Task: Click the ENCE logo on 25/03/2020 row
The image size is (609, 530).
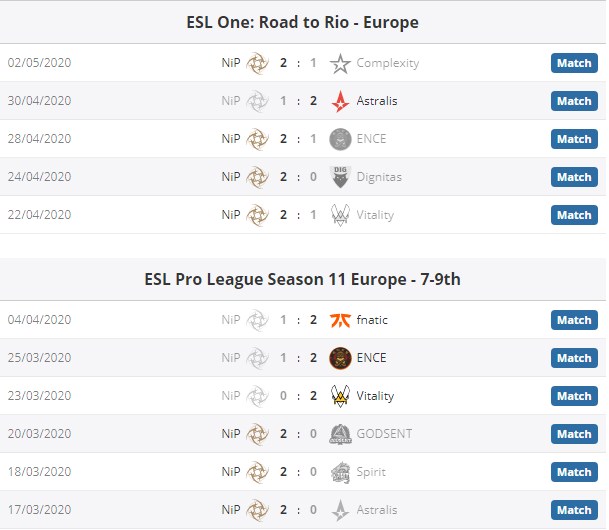Action: 340,358
